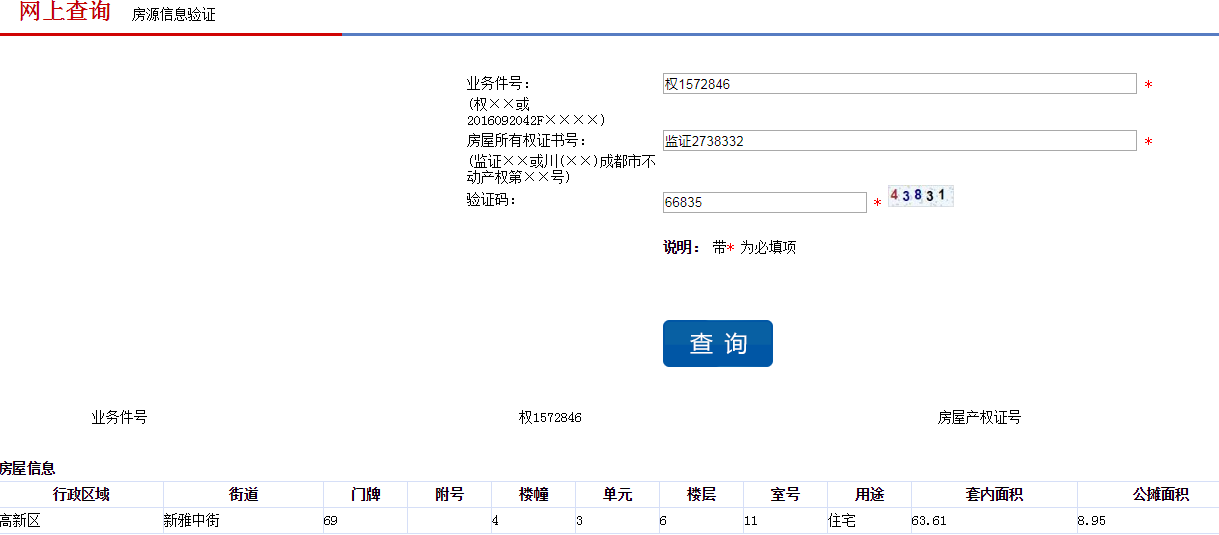Click the 用途 column header

pyautogui.click(x=869, y=494)
